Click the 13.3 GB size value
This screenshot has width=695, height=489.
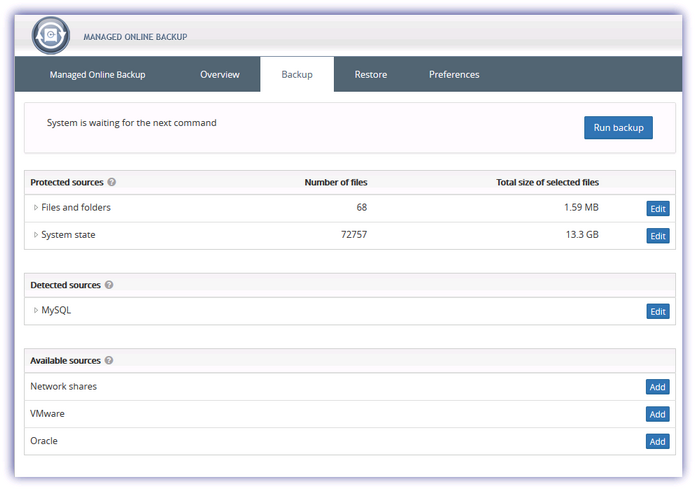click(582, 235)
